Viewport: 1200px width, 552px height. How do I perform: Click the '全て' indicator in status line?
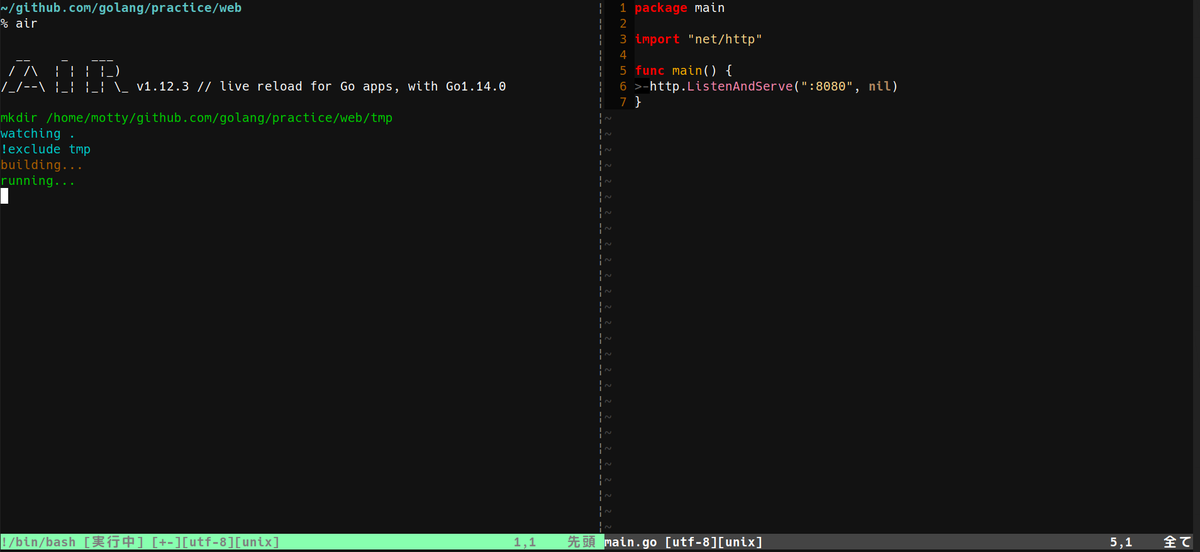(1177, 542)
